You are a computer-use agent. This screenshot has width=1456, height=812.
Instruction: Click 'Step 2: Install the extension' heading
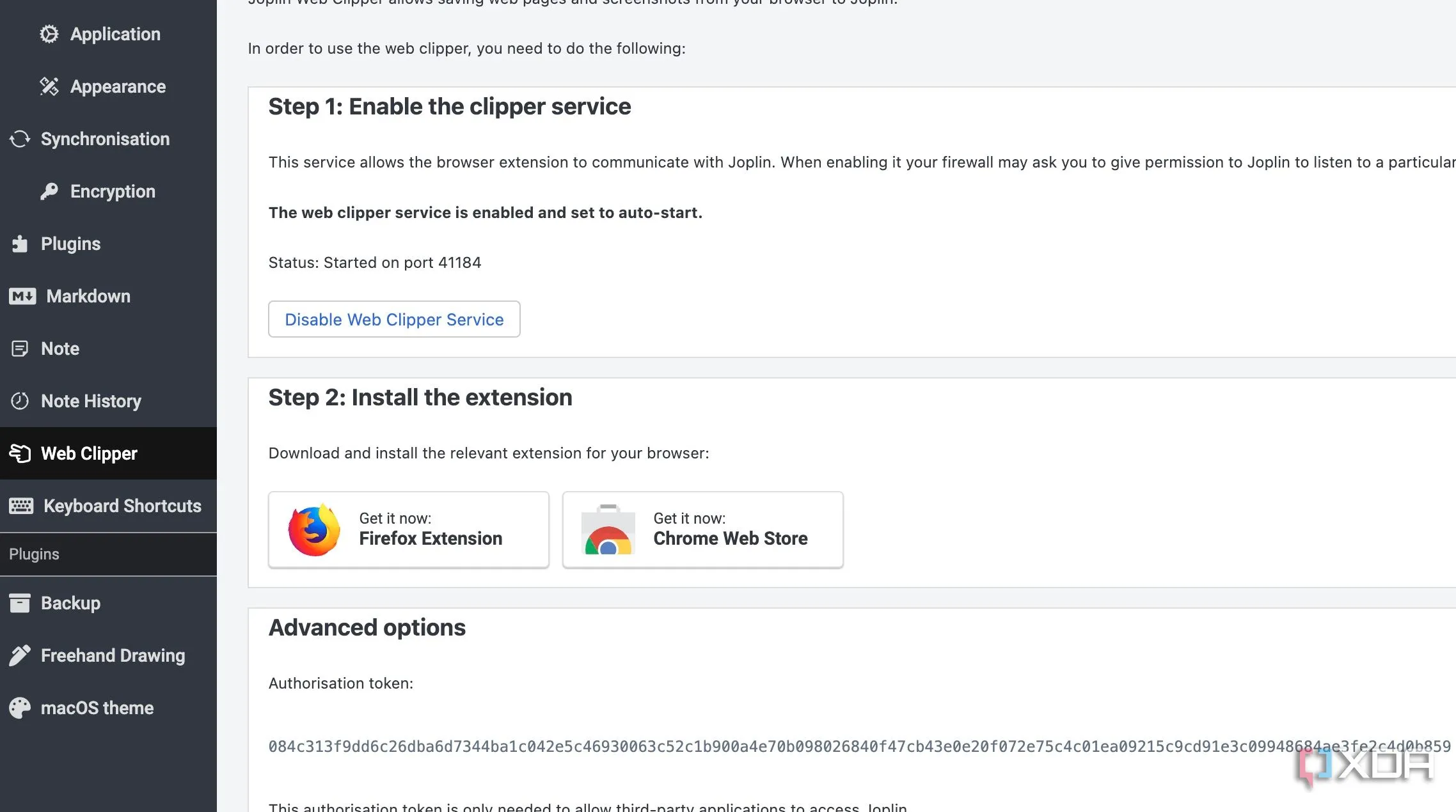(420, 397)
